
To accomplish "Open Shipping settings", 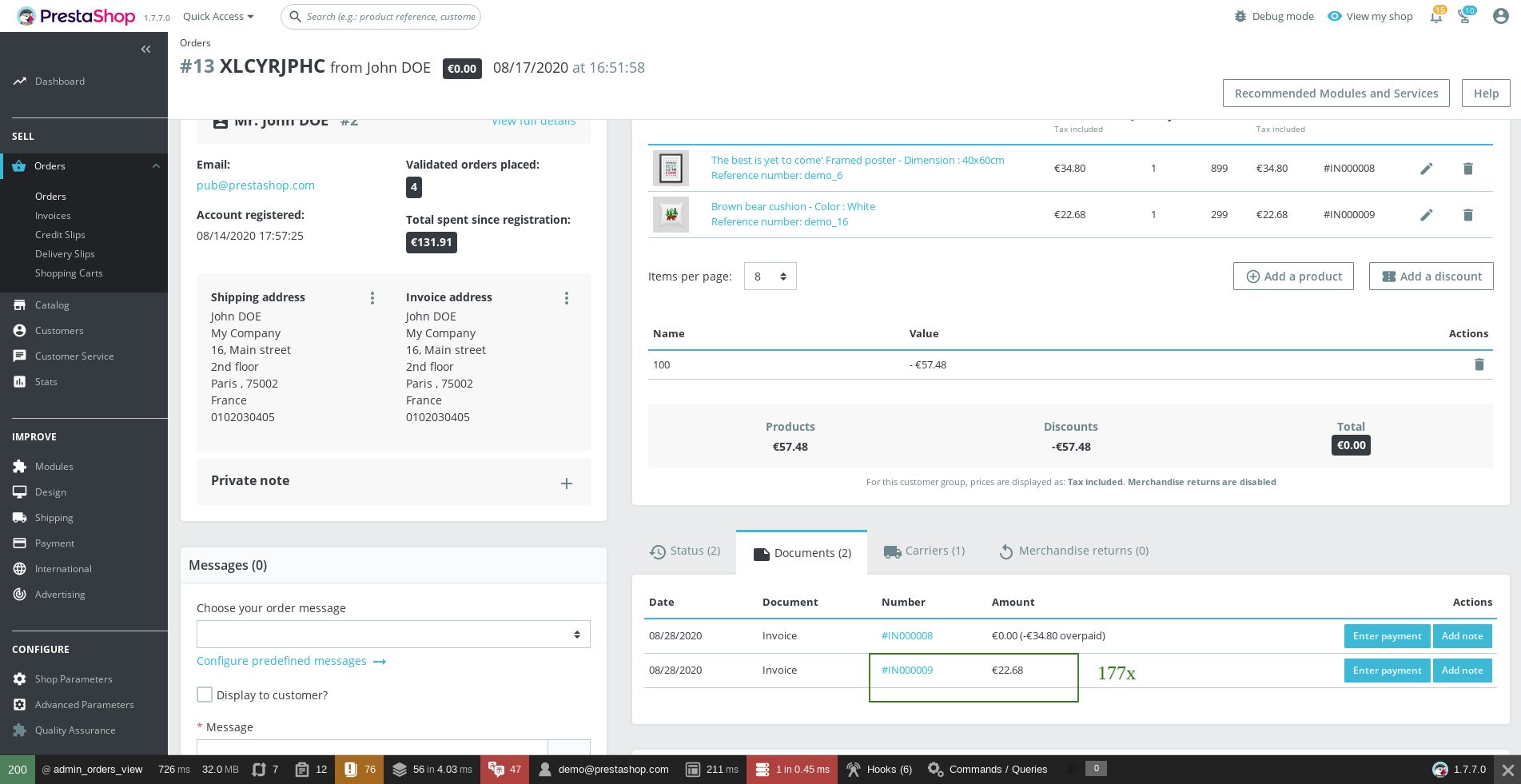I will [54, 518].
